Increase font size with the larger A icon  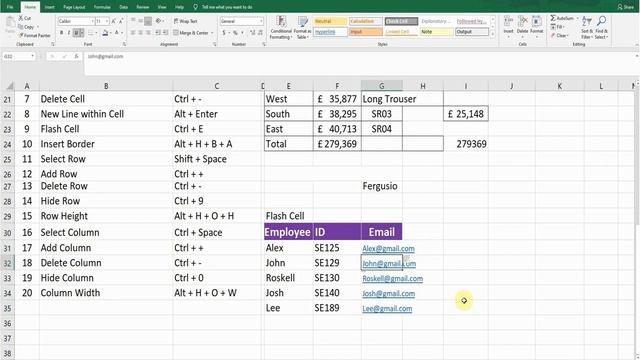point(113,21)
